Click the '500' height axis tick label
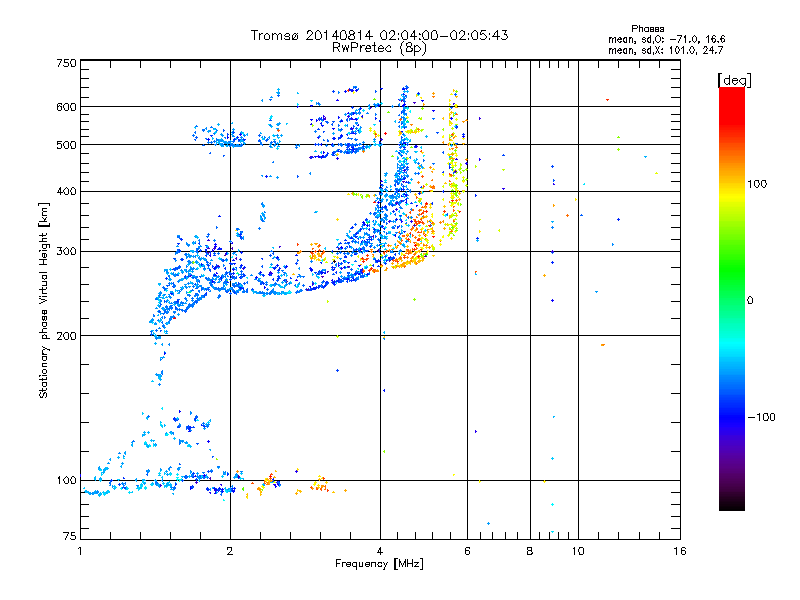Viewport: 800px width, 600px height. coord(66,145)
